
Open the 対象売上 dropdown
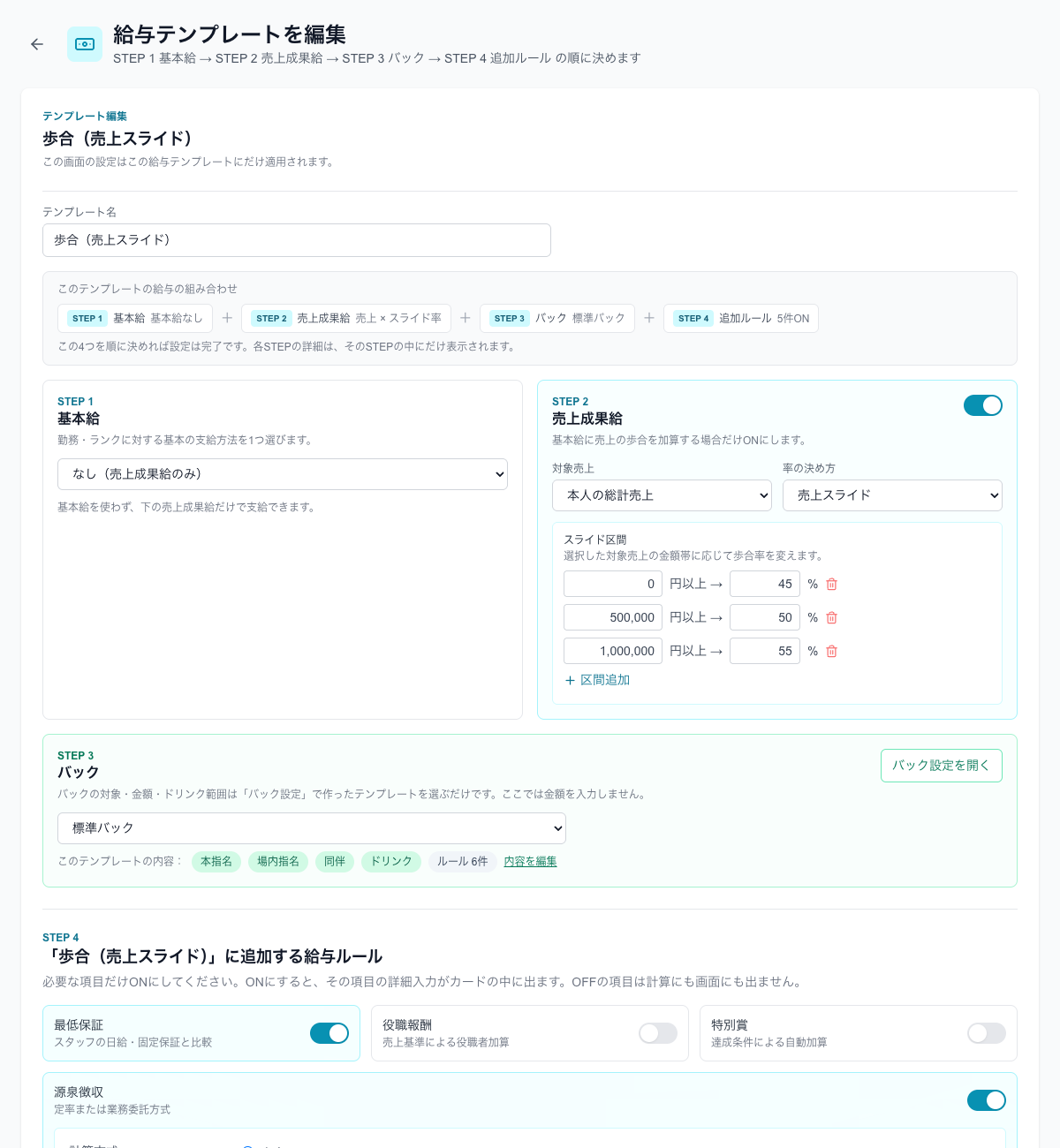662,495
